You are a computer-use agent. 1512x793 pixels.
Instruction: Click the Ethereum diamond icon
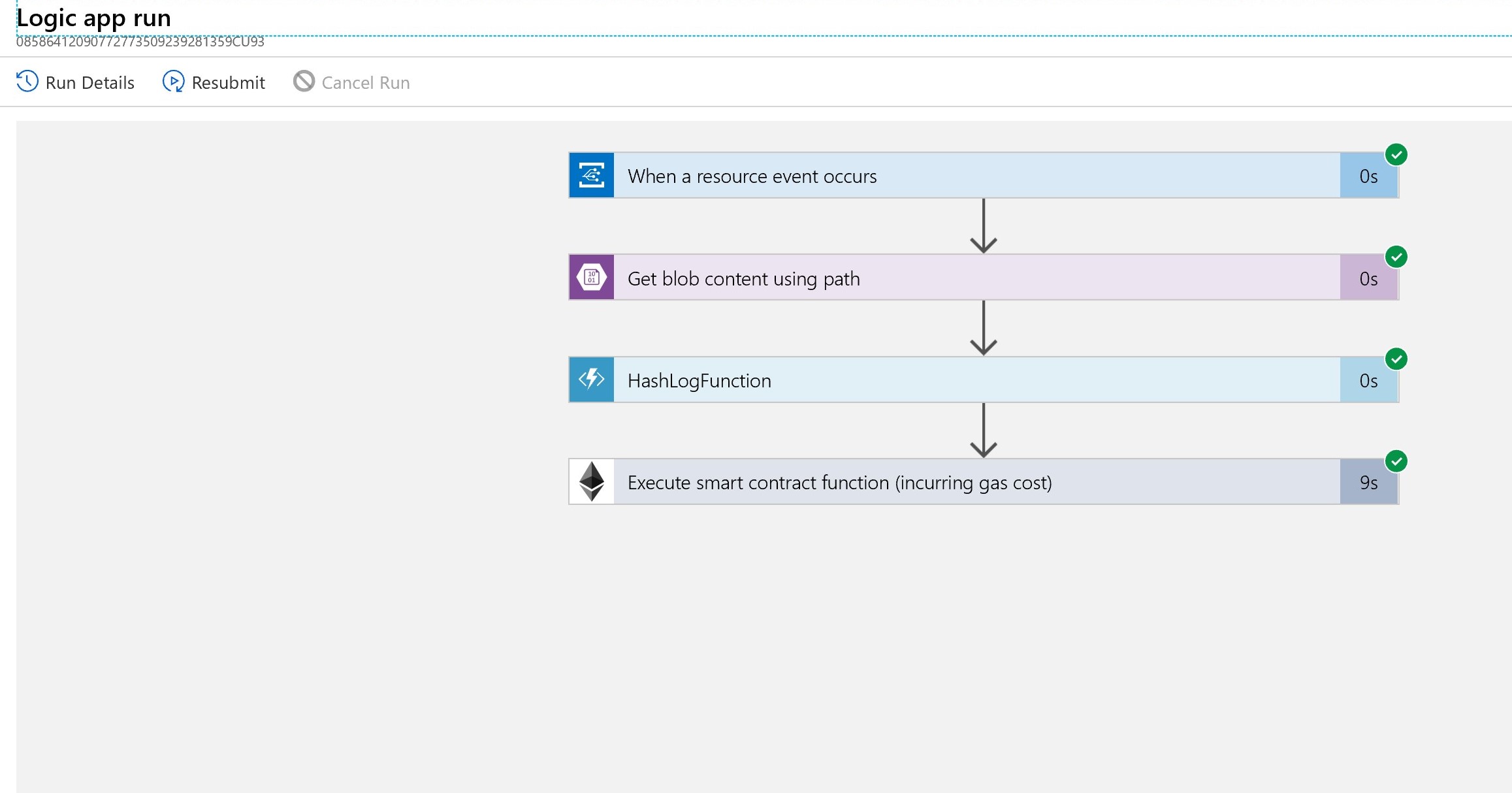point(591,482)
